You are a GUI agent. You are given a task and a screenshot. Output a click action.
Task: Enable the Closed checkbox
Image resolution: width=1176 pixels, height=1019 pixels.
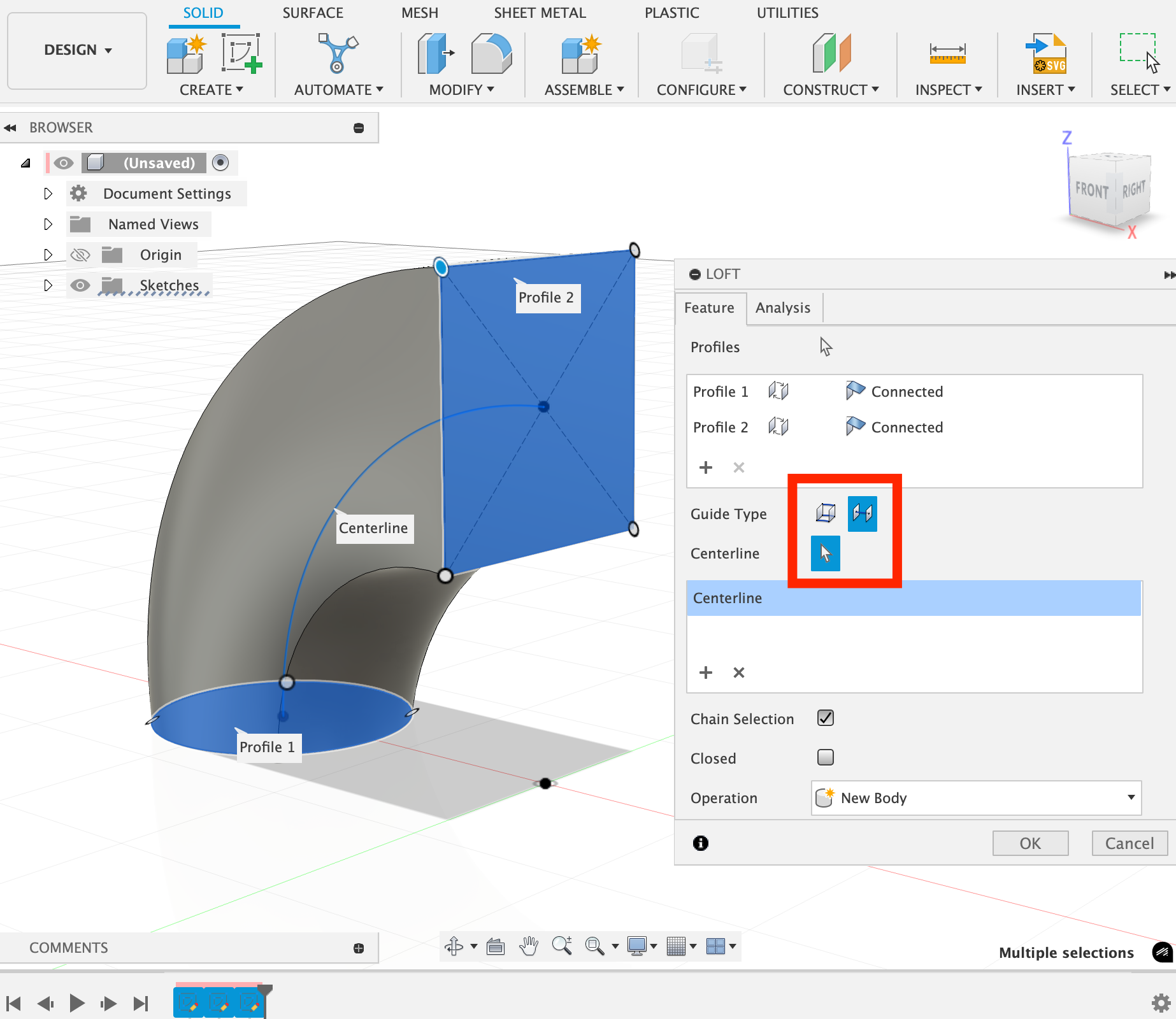825,757
